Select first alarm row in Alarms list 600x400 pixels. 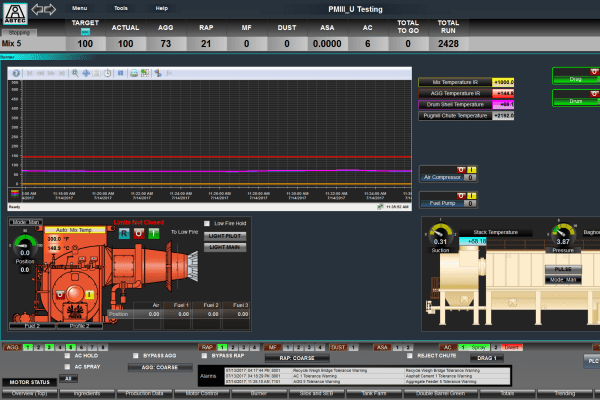[x=367, y=371]
